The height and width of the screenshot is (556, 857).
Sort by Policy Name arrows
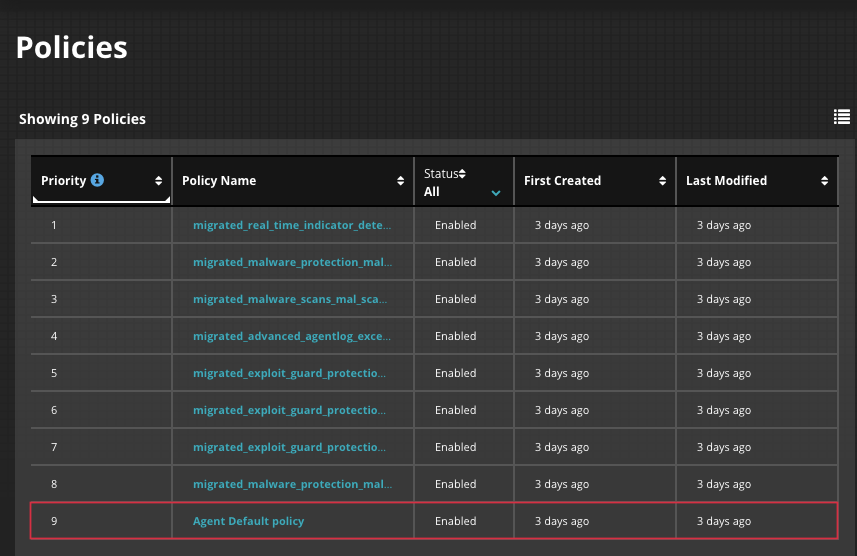401,181
